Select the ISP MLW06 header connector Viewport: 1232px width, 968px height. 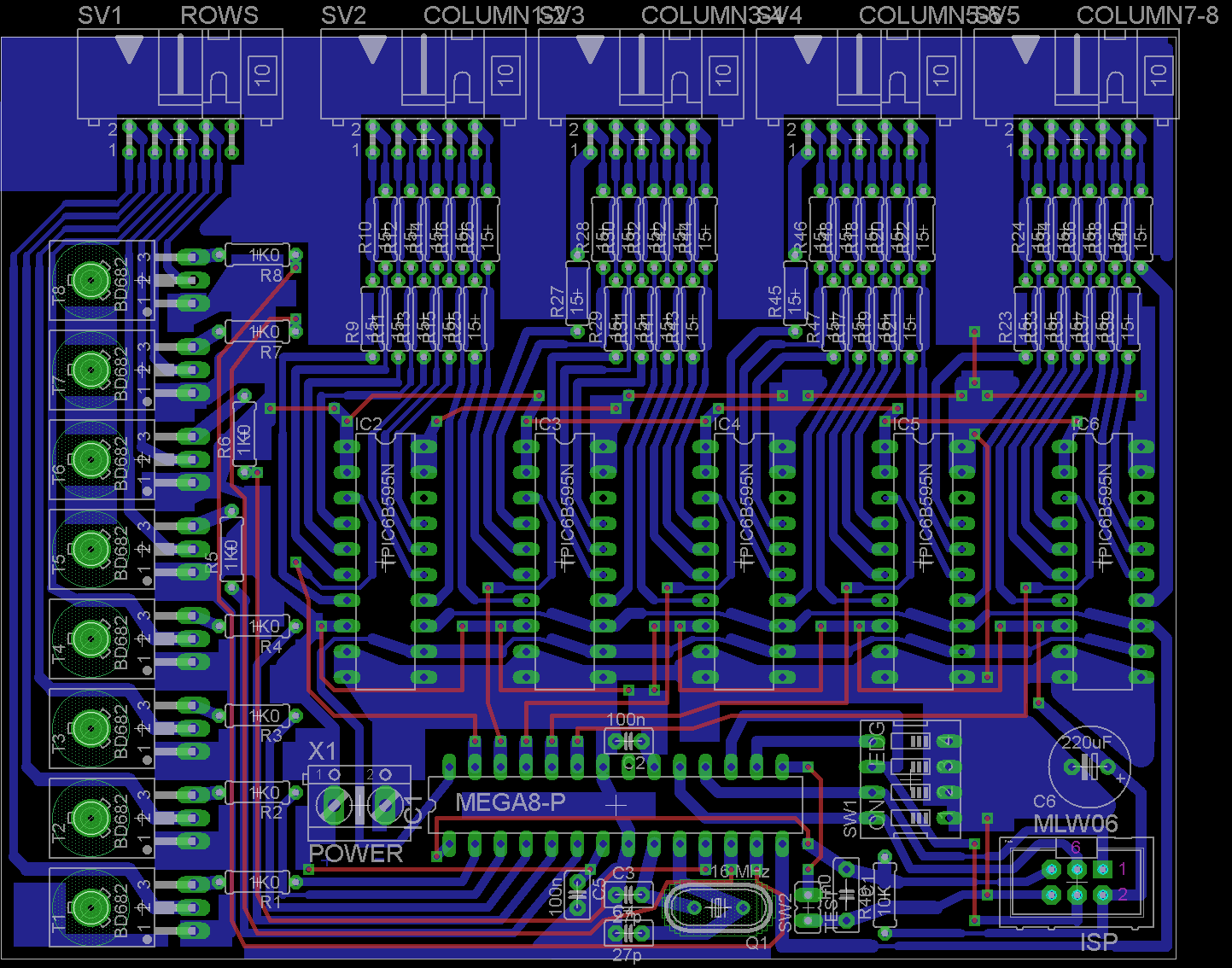(x=1077, y=883)
